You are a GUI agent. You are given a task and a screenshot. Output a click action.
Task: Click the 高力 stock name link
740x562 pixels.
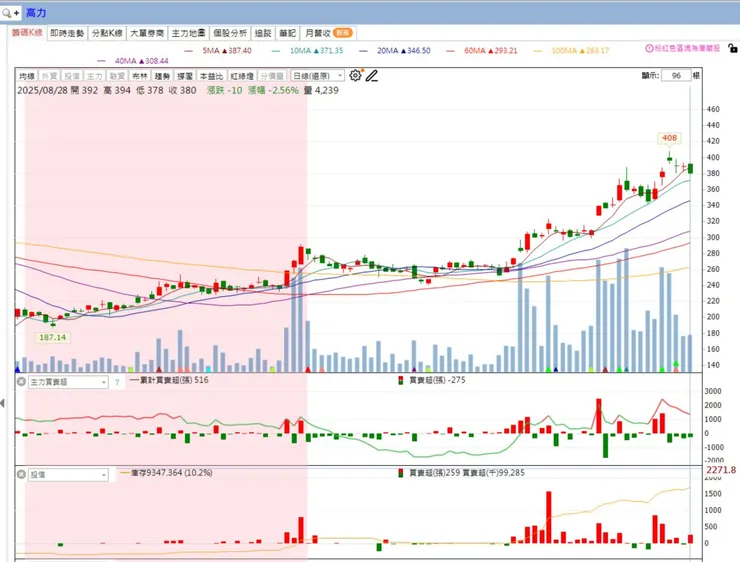(x=36, y=13)
